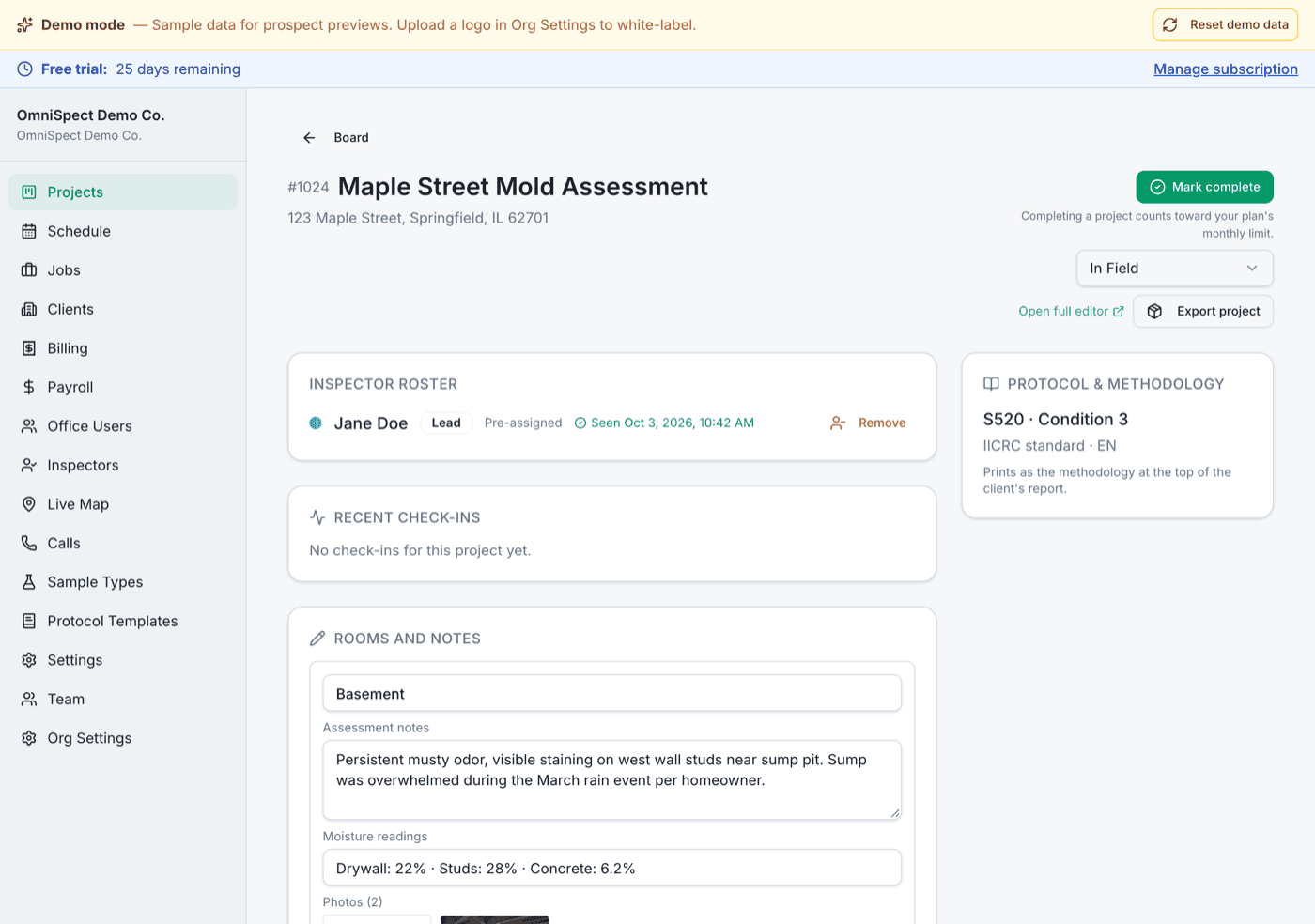
Task: Click the Maple Street Mold Assessment title
Action: [x=522, y=187]
